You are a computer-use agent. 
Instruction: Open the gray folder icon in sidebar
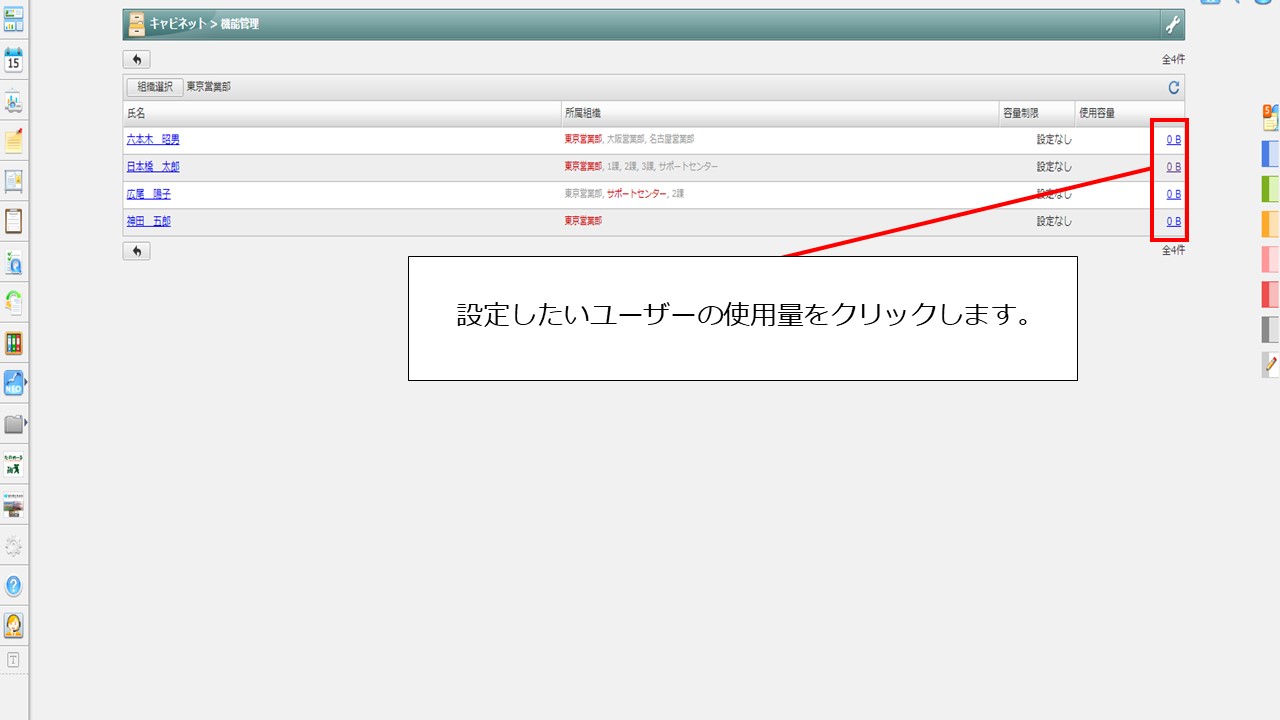pyautogui.click(x=14, y=424)
